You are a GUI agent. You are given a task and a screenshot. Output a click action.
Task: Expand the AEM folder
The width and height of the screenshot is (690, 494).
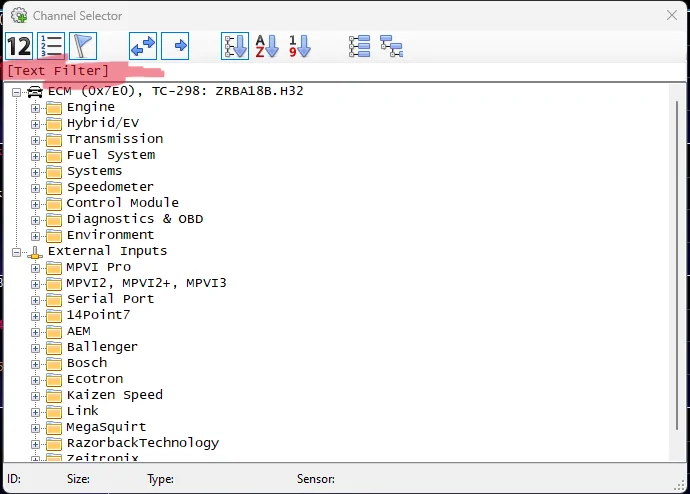35,332
